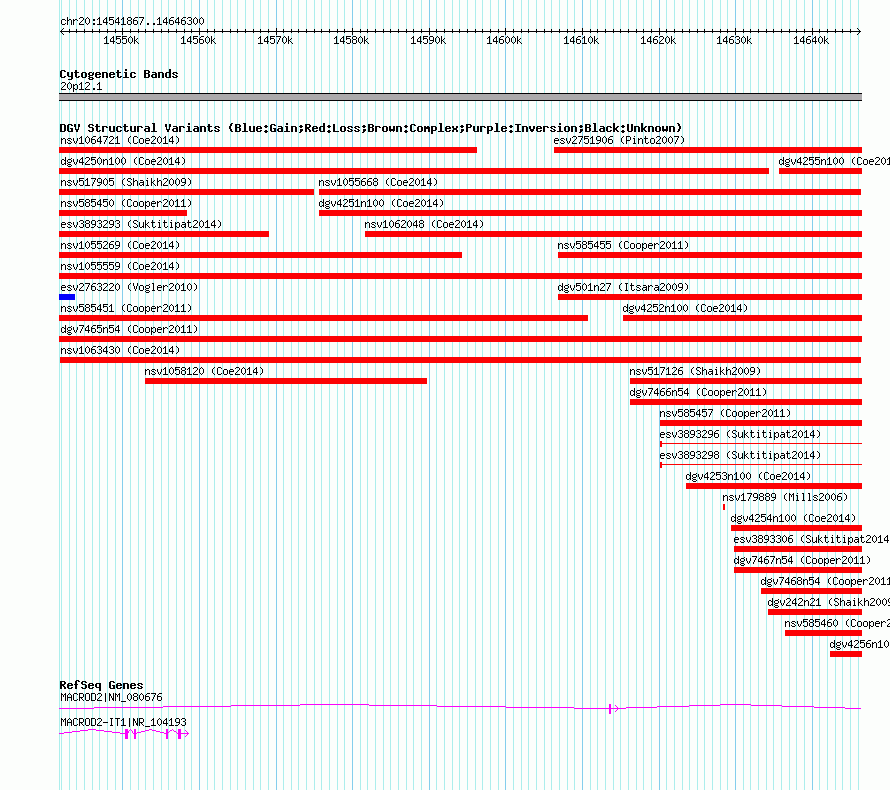Select MACROD2-IT1|NR_104193 gene label
Screen dimensions: 890x790
123,722
